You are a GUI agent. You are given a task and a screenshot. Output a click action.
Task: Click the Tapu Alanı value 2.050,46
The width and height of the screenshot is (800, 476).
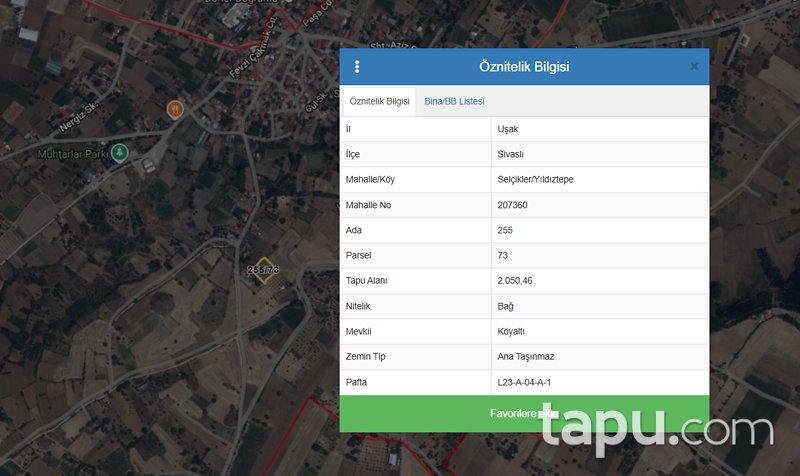click(515, 281)
